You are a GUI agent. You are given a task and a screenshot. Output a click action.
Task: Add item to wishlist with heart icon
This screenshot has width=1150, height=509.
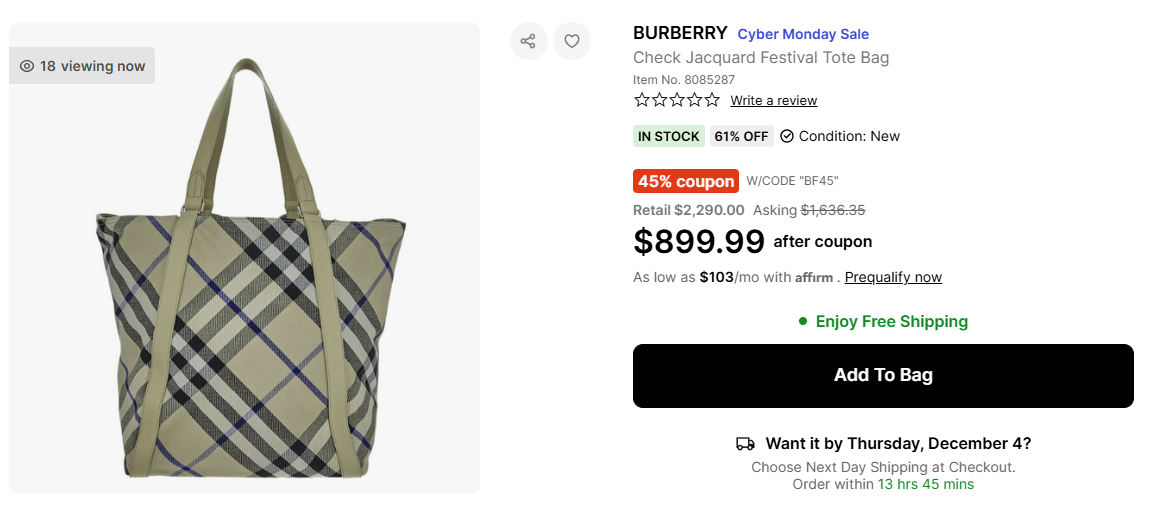pyautogui.click(x=572, y=41)
